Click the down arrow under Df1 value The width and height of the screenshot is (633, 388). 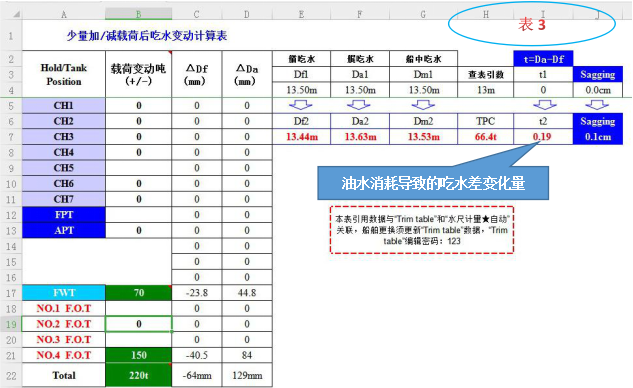301,105
